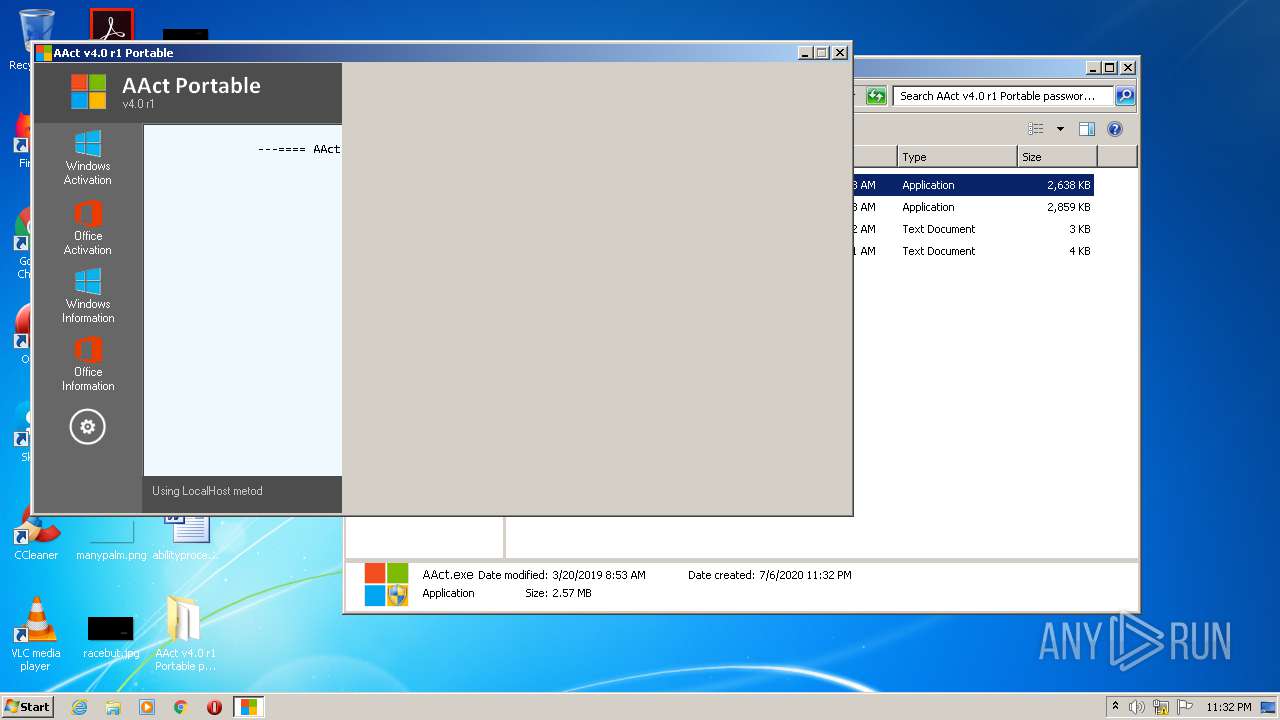Maximize the Explorer window
The width and height of the screenshot is (1280, 720).
(x=1109, y=68)
